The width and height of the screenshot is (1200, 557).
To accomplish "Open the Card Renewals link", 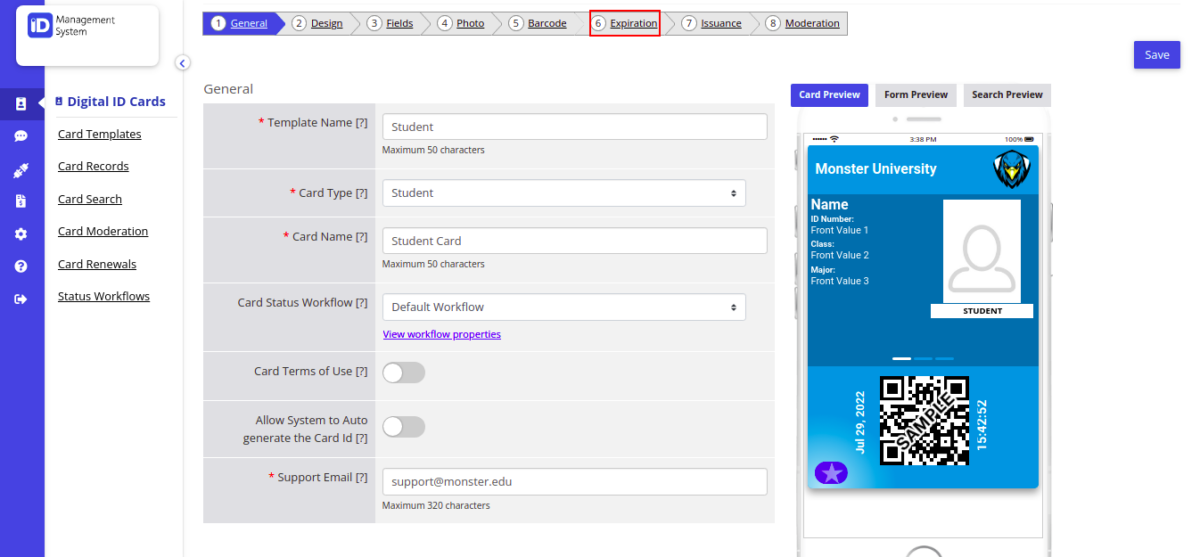I will tap(97, 264).
